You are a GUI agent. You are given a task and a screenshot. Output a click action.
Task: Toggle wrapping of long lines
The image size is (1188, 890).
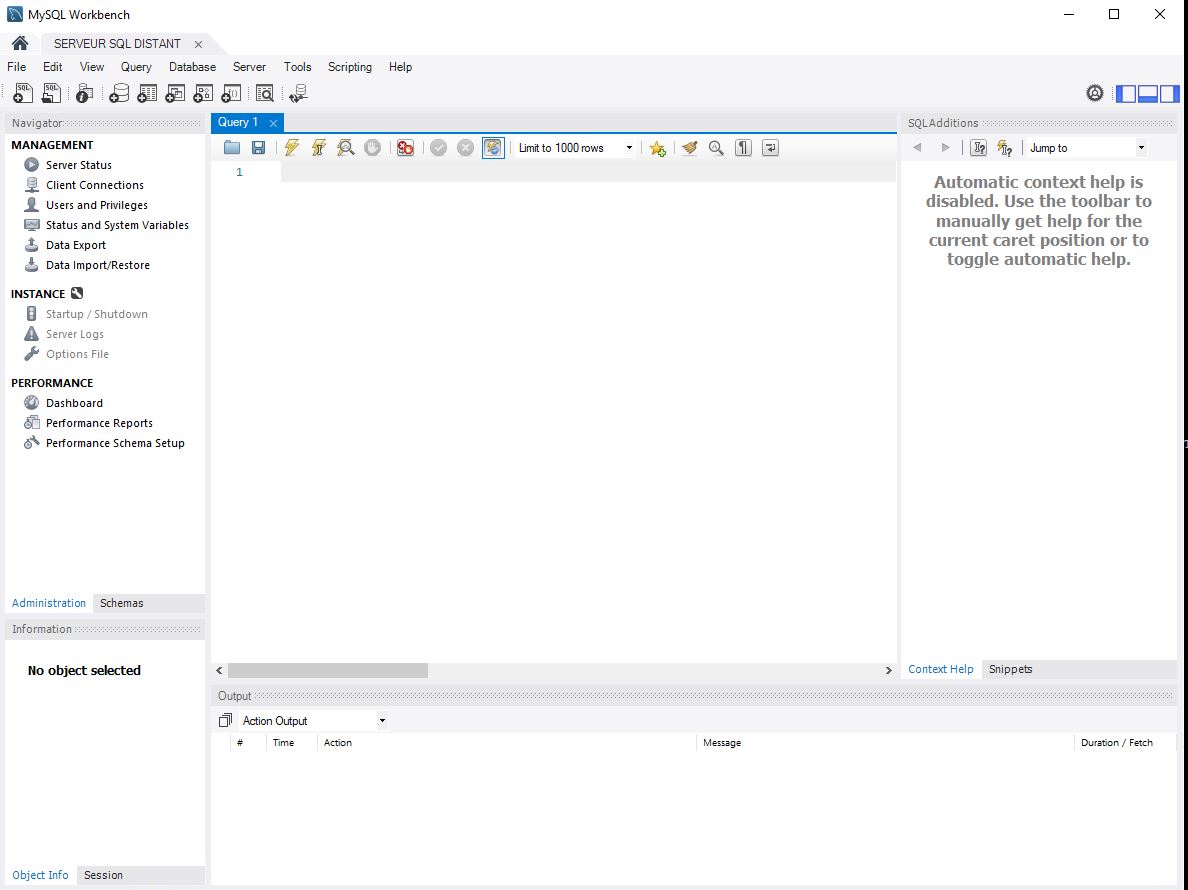768,147
